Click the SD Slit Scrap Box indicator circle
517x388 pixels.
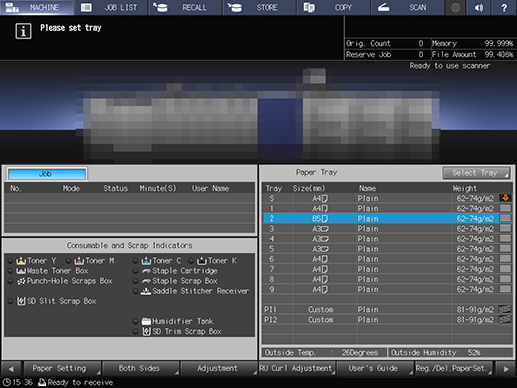coord(11,301)
